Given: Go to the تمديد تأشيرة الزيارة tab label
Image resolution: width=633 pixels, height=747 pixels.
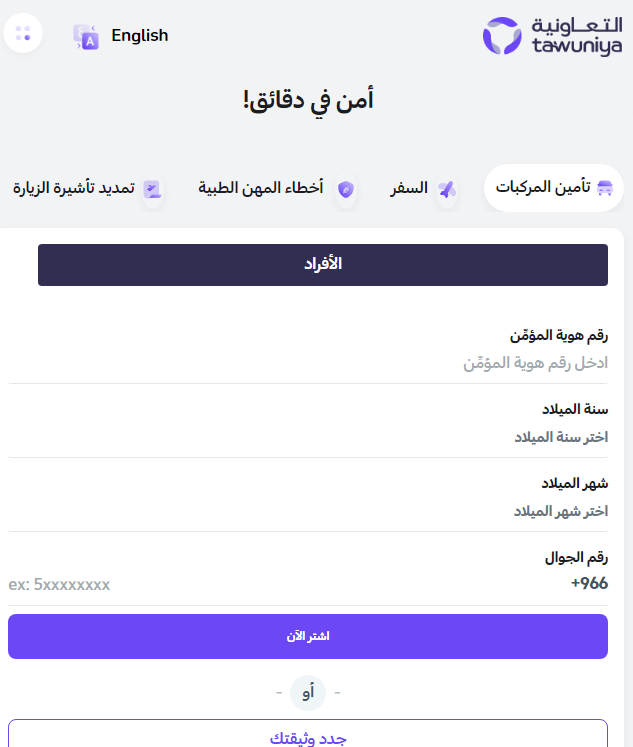Looking at the screenshot, I should (x=73, y=188).
